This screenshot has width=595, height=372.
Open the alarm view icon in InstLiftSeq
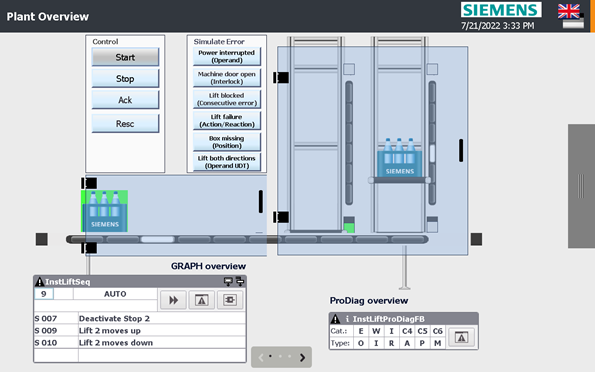tap(201, 300)
